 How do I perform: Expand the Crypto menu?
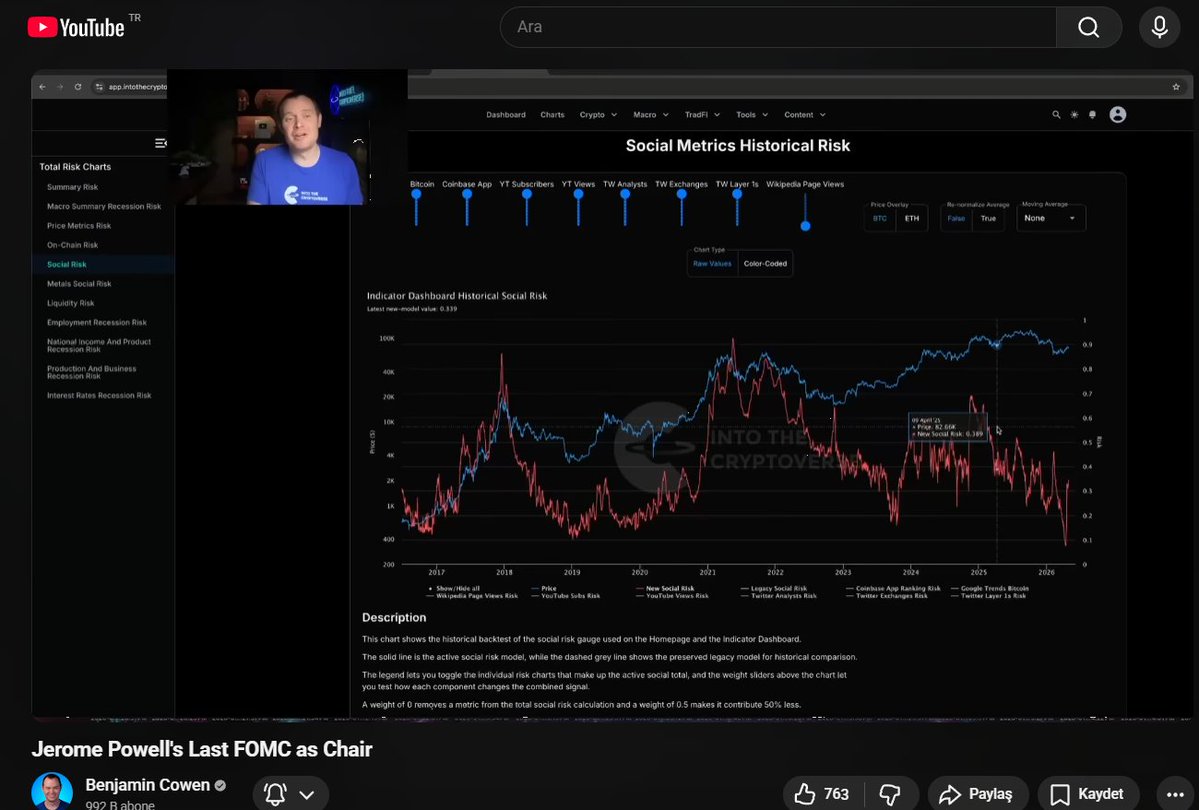(598, 115)
